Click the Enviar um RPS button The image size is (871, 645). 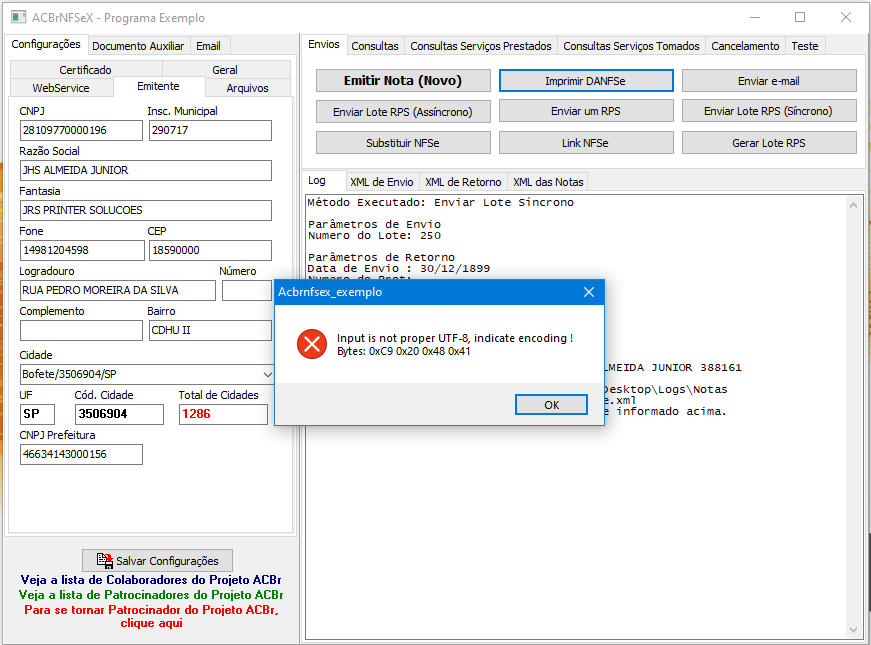point(585,111)
